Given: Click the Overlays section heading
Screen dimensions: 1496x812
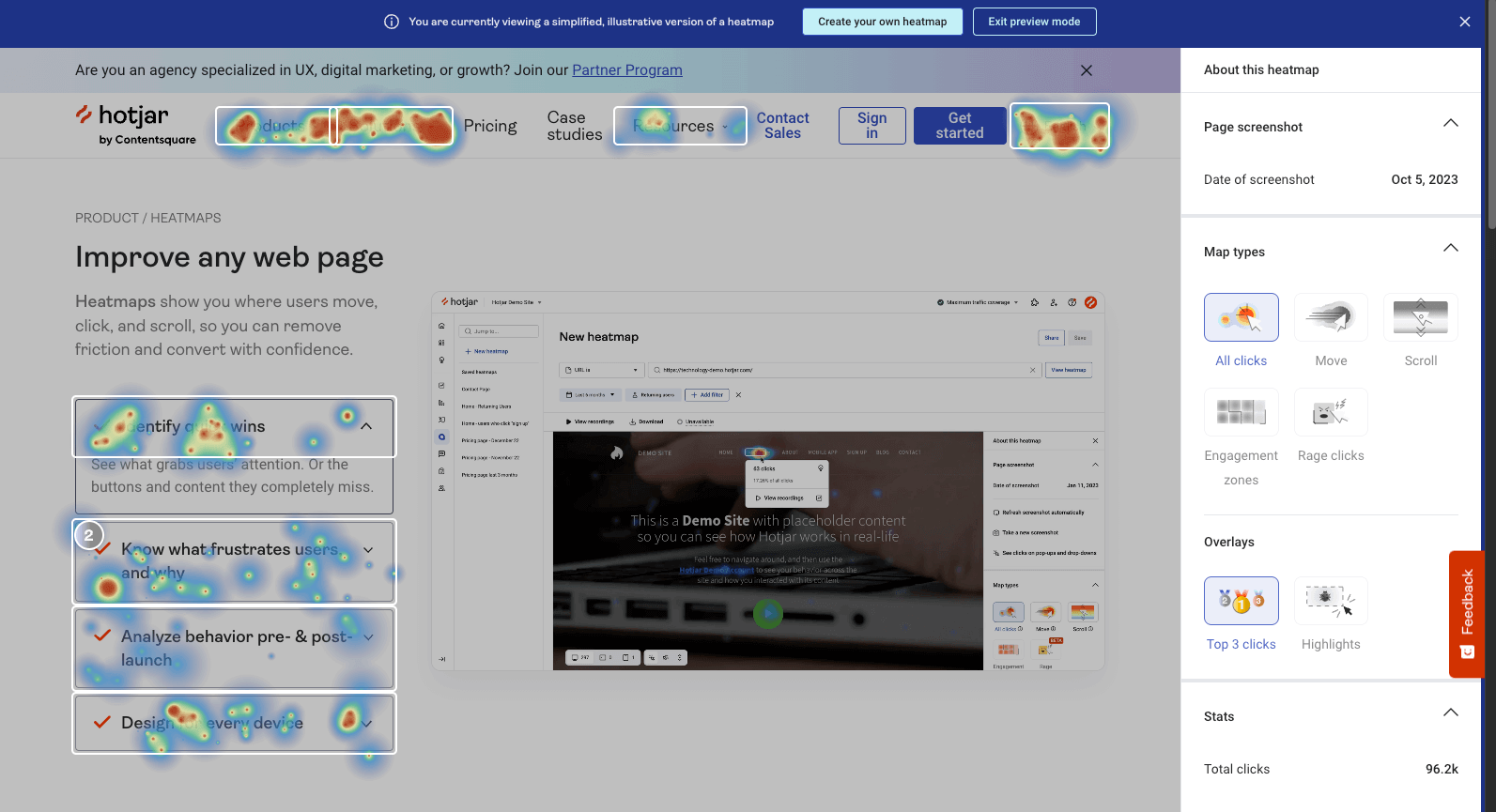Looking at the screenshot, I should (x=1229, y=542).
